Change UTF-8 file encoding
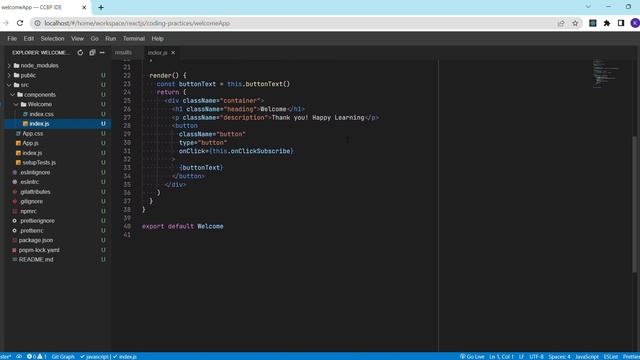The width and height of the screenshot is (640, 360). (536, 356)
